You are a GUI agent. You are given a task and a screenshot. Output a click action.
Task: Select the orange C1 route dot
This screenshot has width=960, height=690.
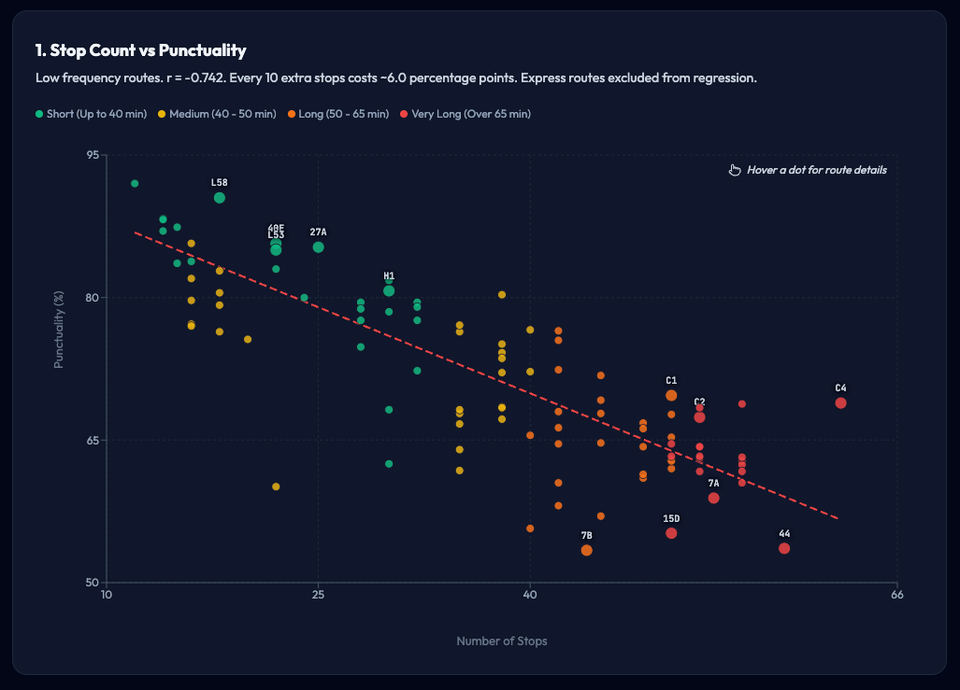point(671,396)
